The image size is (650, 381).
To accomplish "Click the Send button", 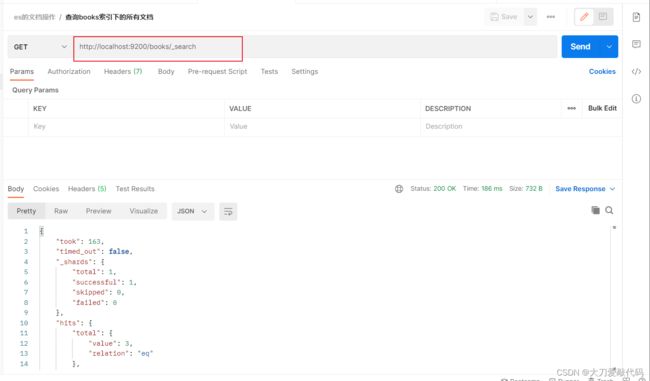I will coord(580,46).
